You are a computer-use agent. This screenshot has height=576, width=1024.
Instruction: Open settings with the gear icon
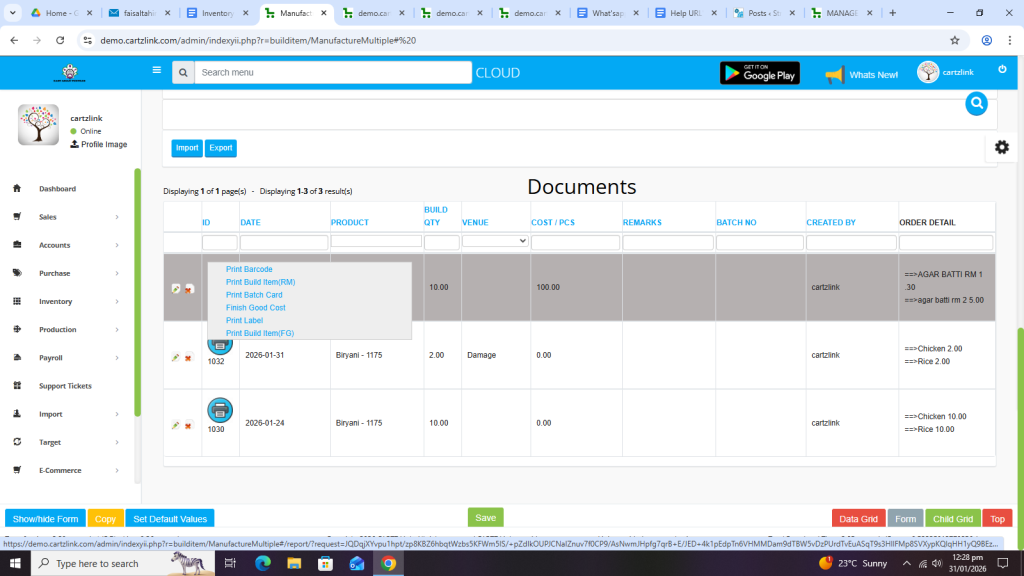pos(1001,147)
